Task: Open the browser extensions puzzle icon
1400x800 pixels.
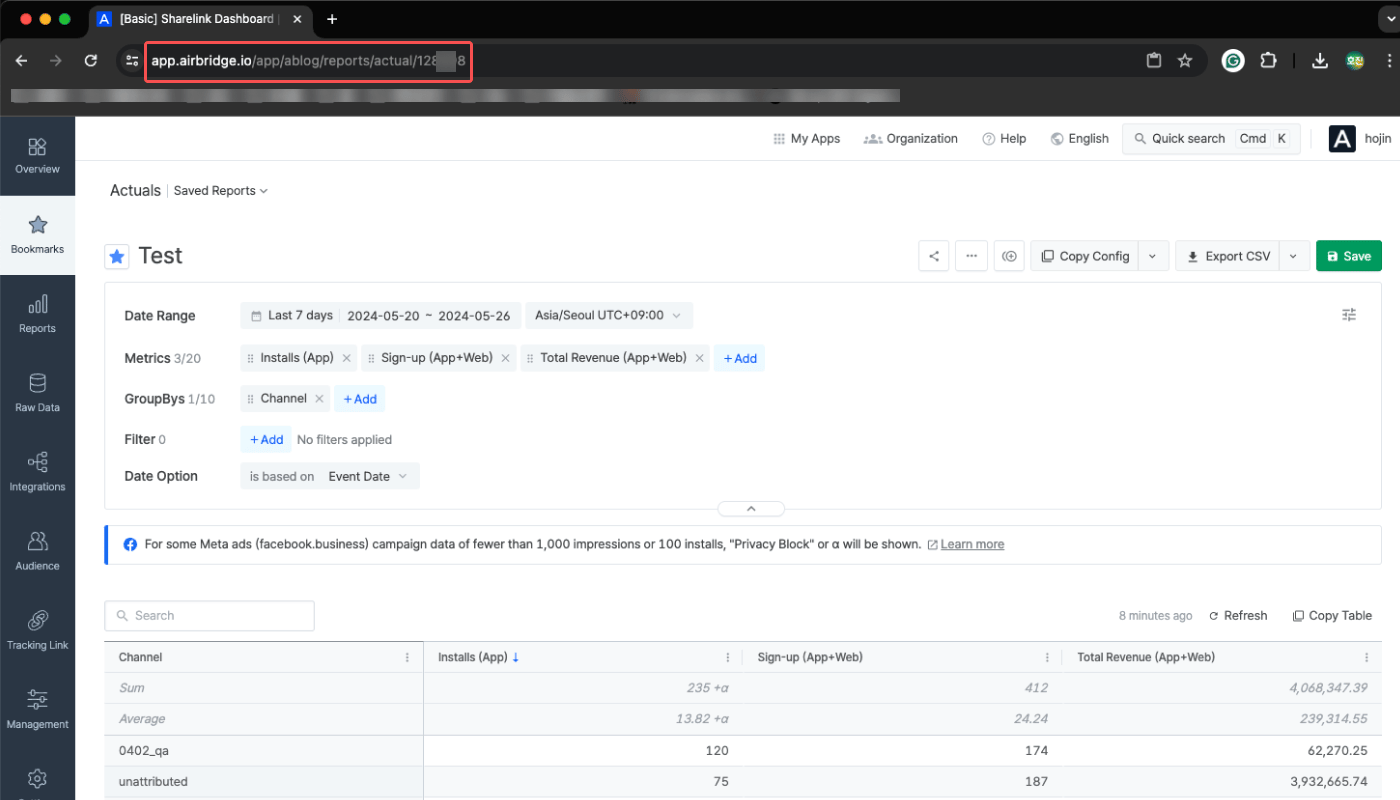Action: (x=1268, y=61)
